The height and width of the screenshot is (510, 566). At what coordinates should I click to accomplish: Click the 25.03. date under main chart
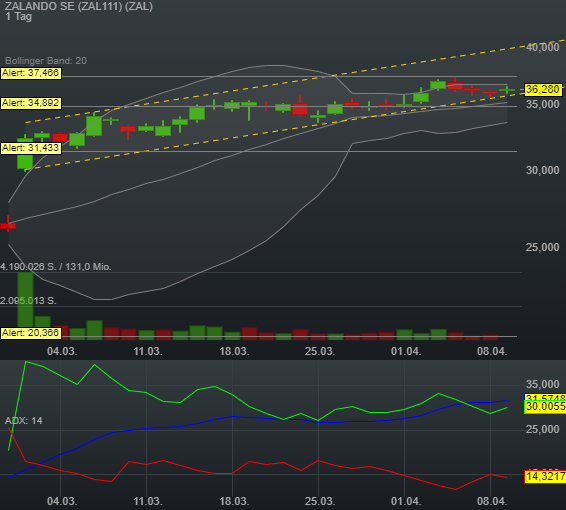[x=320, y=351]
